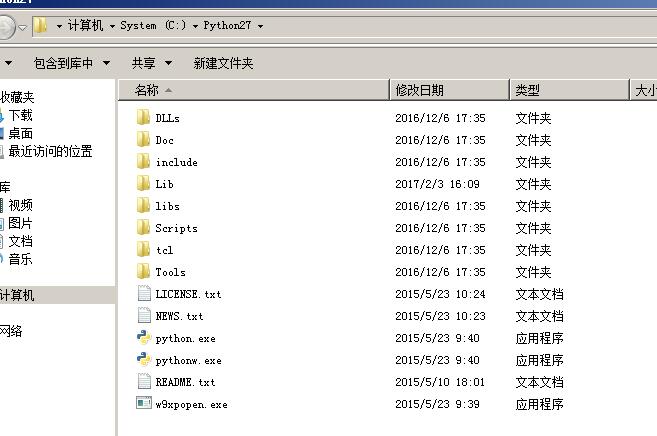The width and height of the screenshot is (657, 436).
Task: Click the address bar folder icon
Action: [41, 25]
